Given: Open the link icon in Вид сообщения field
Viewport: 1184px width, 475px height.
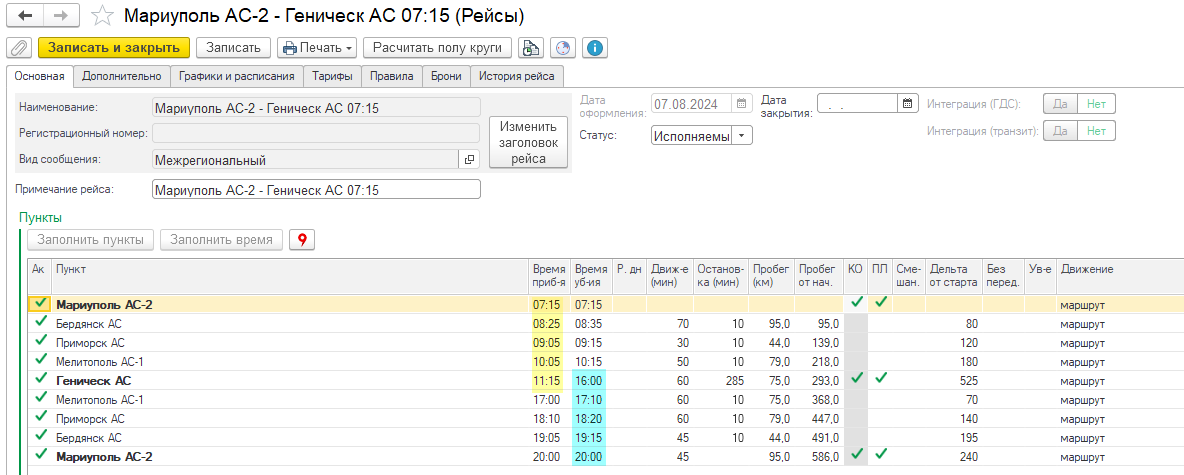Looking at the screenshot, I should pyautogui.click(x=470, y=159).
